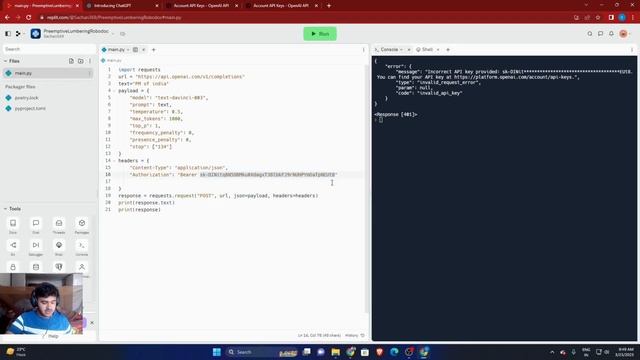Create a new folder in Files panel
This screenshot has width=640, height=360.
[x=81, y=61]
